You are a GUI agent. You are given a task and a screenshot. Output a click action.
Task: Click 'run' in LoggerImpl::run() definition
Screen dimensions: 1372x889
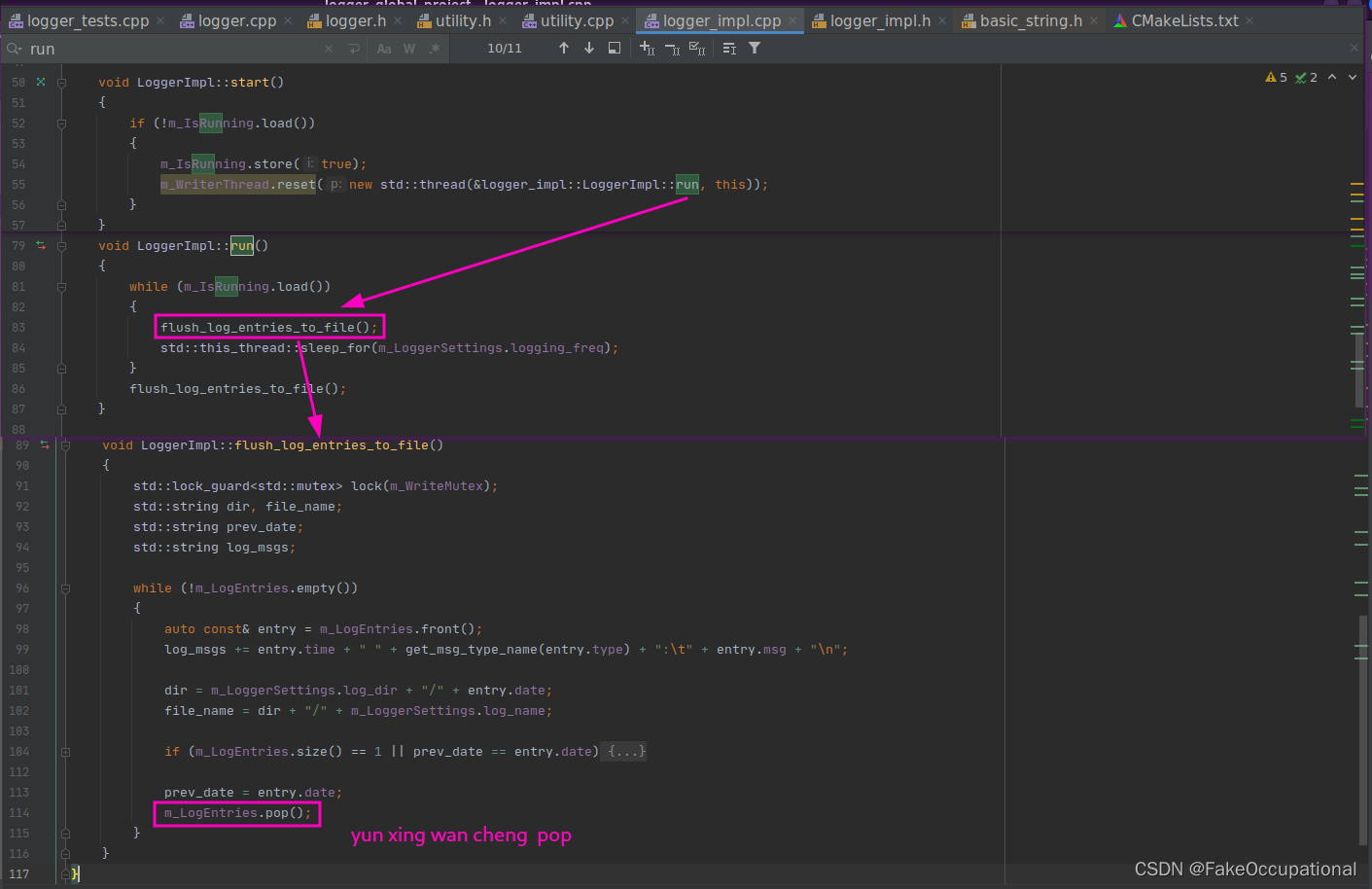(x=242, y=245)
